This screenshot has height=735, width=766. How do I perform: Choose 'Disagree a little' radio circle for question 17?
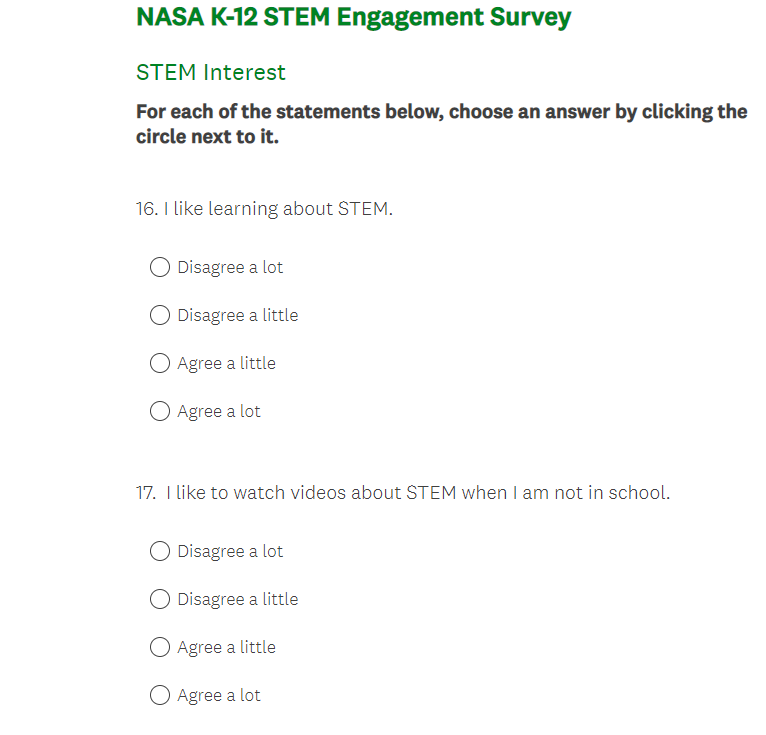click(x=160, y=599)
